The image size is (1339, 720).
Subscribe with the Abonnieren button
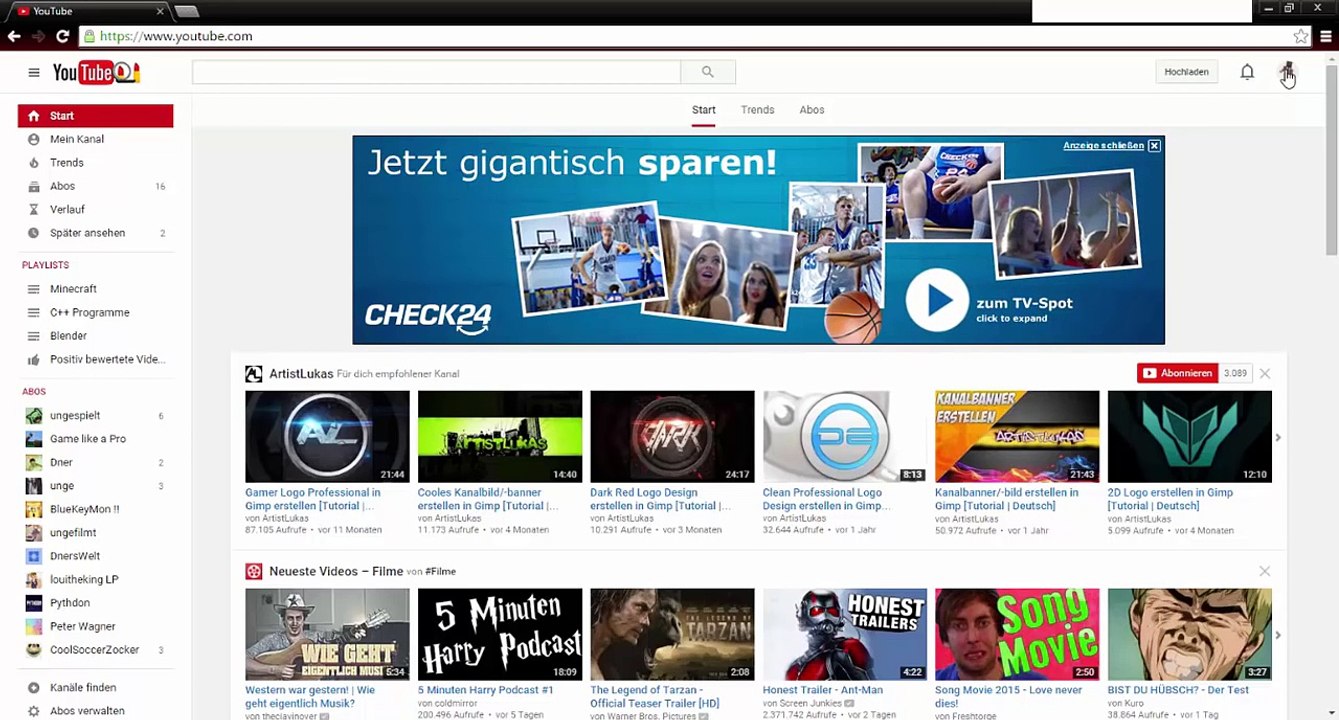coord(1177,374)
